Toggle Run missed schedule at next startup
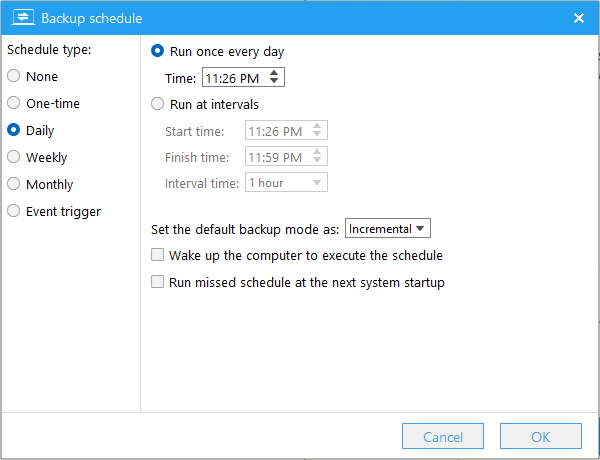This screenshot has height=460, width=600. 157,283
